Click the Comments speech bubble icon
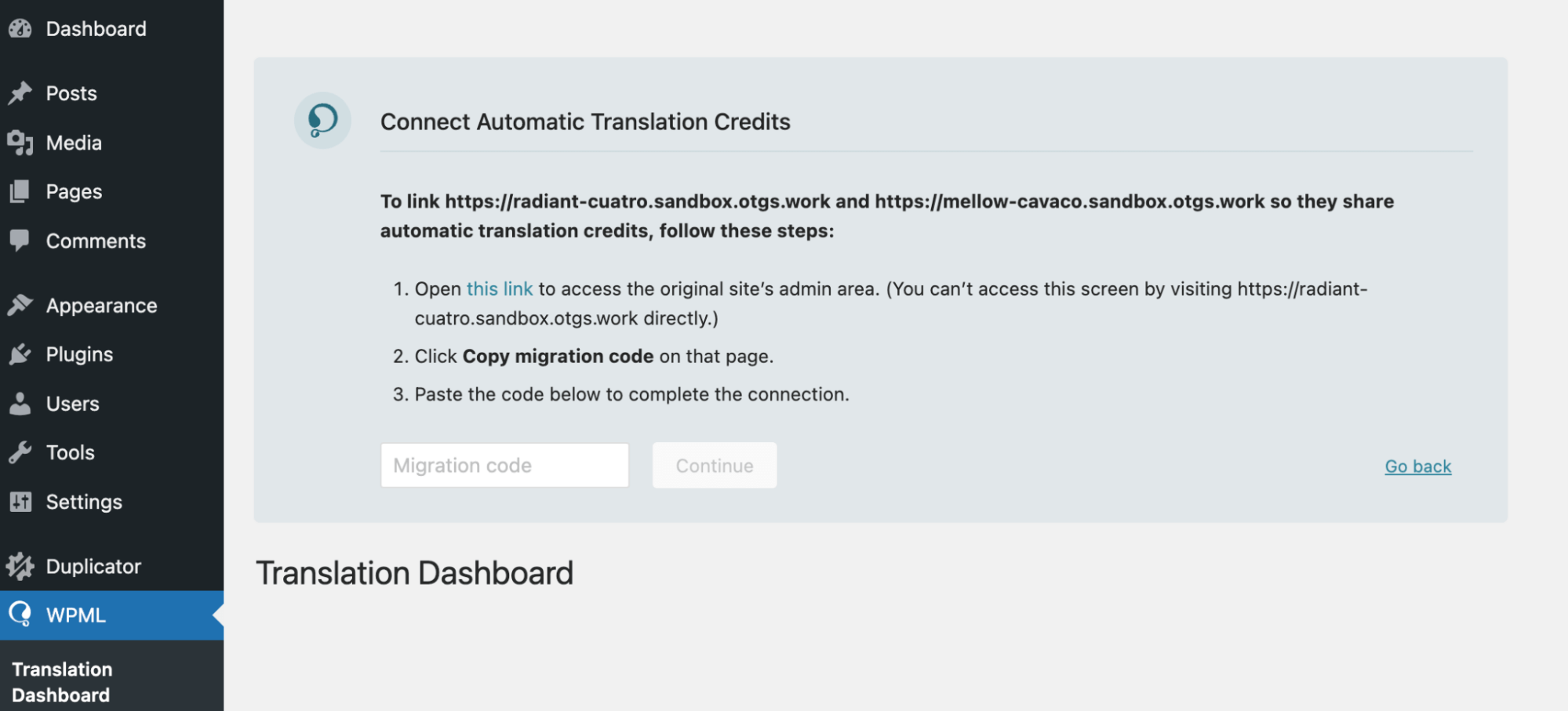The height and width of the screenshot is (711, 1568). point(20,240)
